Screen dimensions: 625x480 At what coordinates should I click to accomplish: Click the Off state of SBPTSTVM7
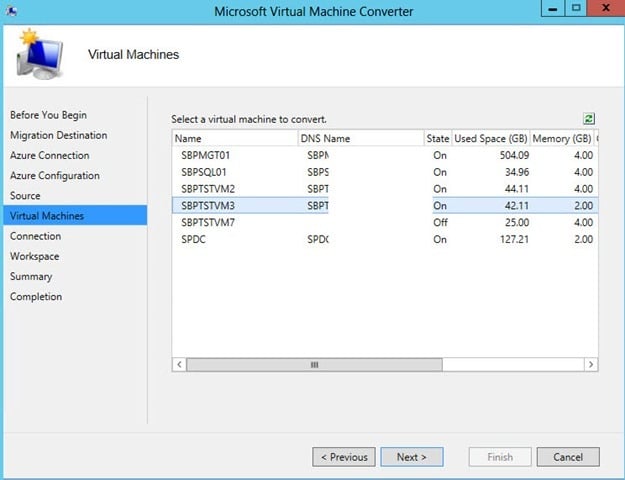[x=440, y=222]
